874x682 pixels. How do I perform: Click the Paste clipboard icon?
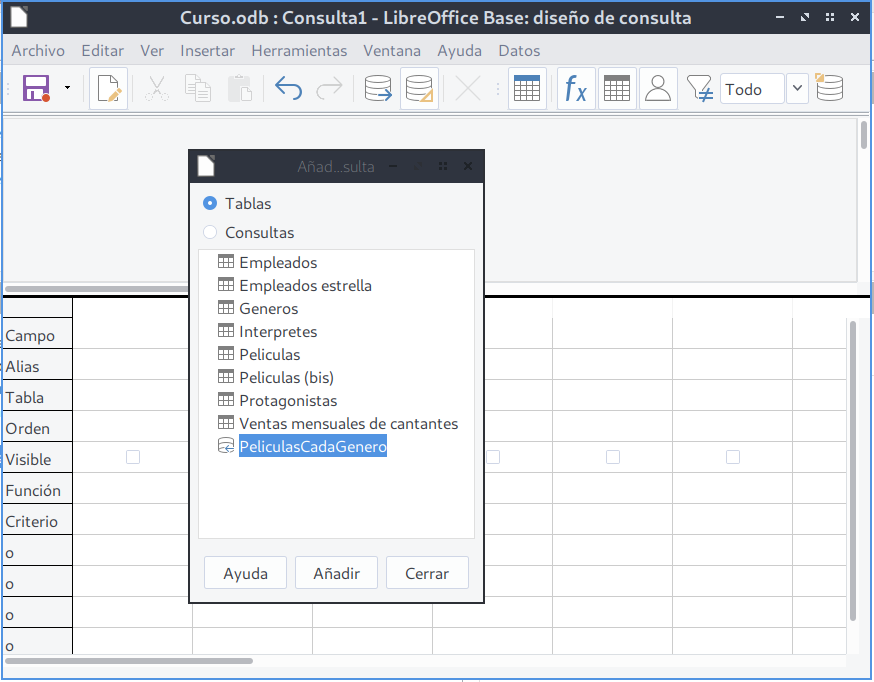point(240,89)
